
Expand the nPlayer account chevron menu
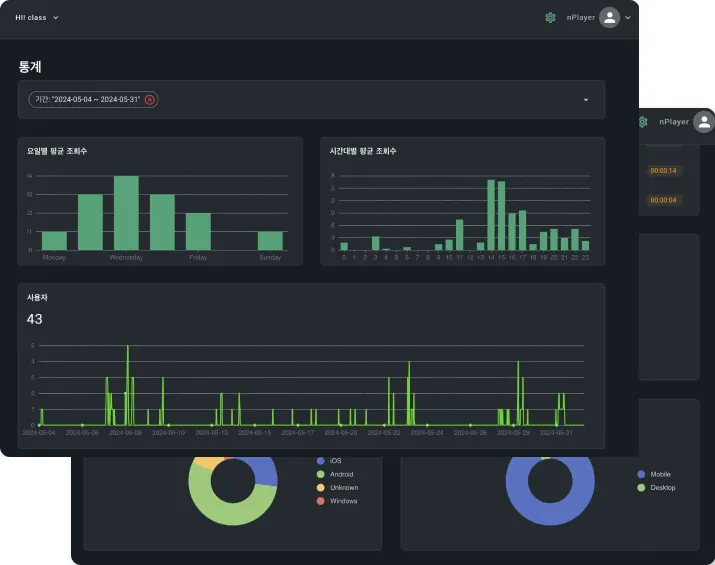click(x=628, y=18)
